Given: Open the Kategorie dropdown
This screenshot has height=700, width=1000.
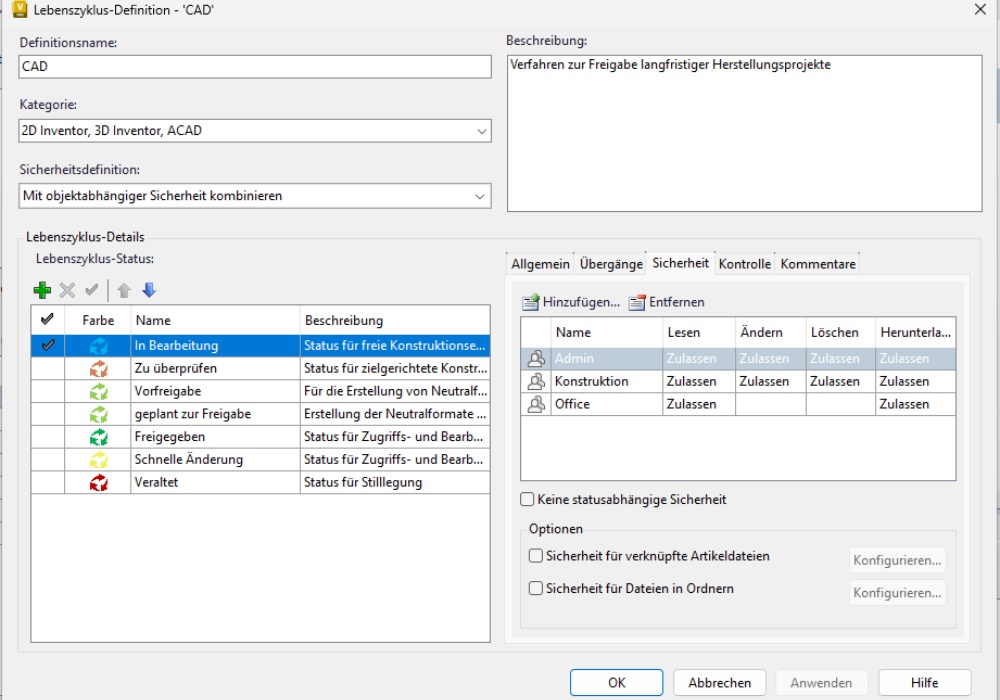Looking at the screenshot, I should point(255,130).
